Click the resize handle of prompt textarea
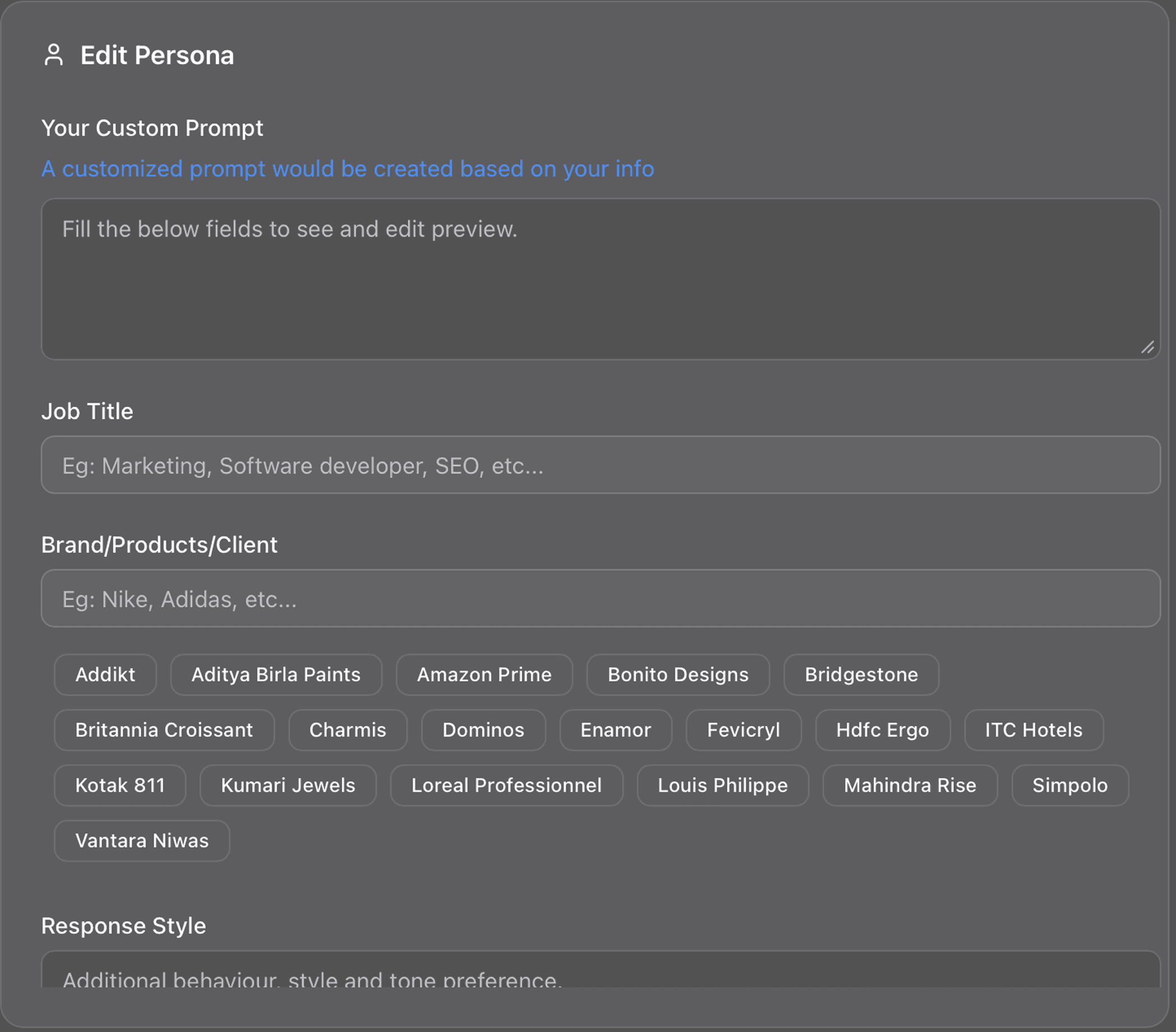Screen dimensions: 1176x1032 click(x=1147, y=347)
